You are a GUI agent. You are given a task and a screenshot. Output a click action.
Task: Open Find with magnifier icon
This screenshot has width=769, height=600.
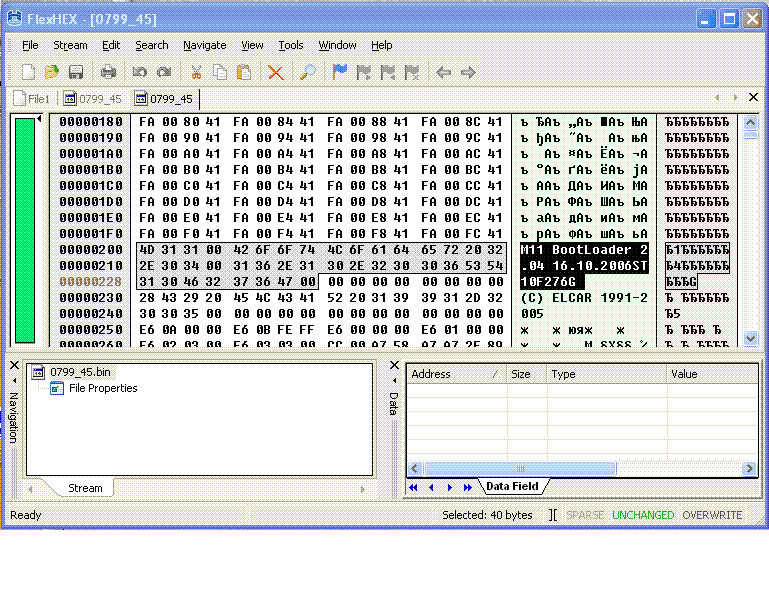(308, 73)
